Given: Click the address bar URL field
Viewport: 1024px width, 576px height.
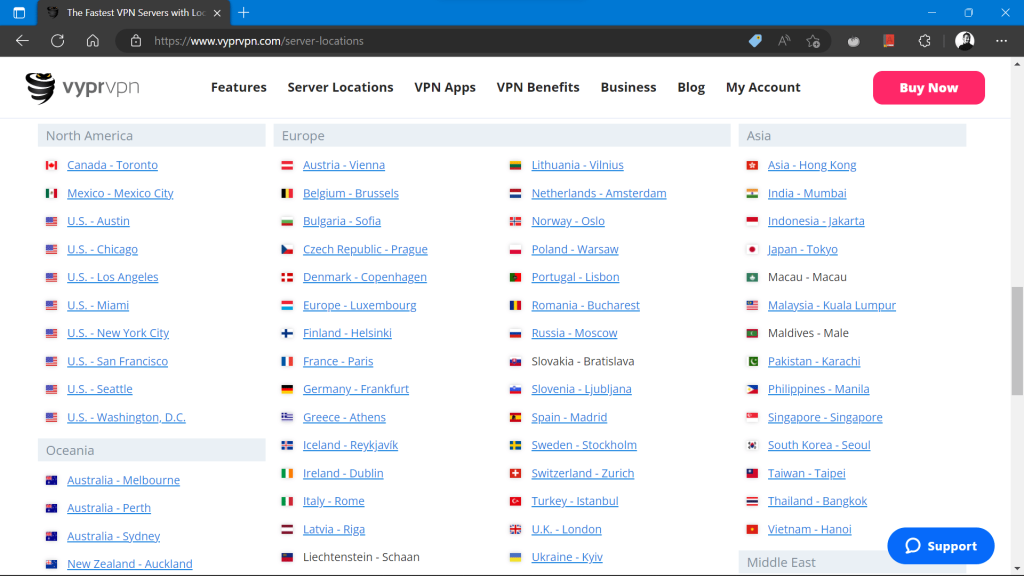Looking at the screenshot, I should coord(440,41).
